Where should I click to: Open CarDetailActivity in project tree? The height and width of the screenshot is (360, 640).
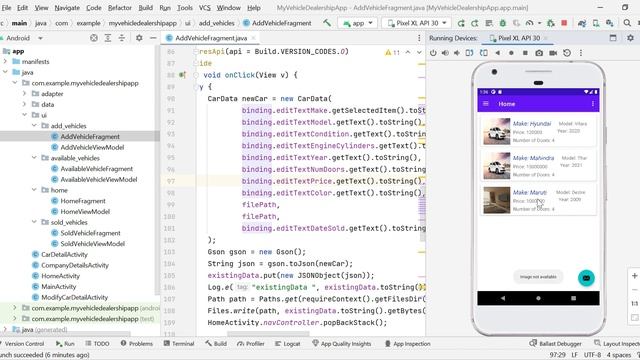pos(64,254)
